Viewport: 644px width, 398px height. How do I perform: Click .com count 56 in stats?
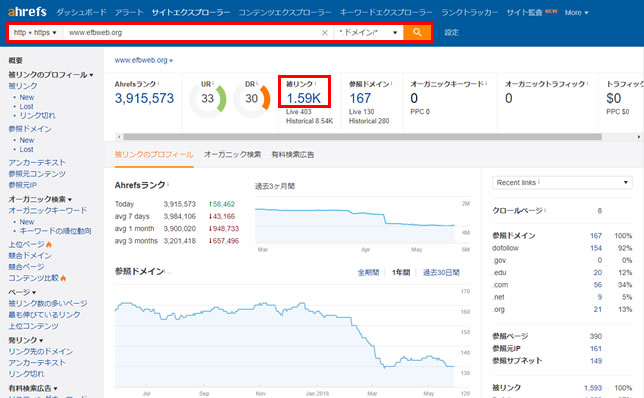tap(598, 285)
